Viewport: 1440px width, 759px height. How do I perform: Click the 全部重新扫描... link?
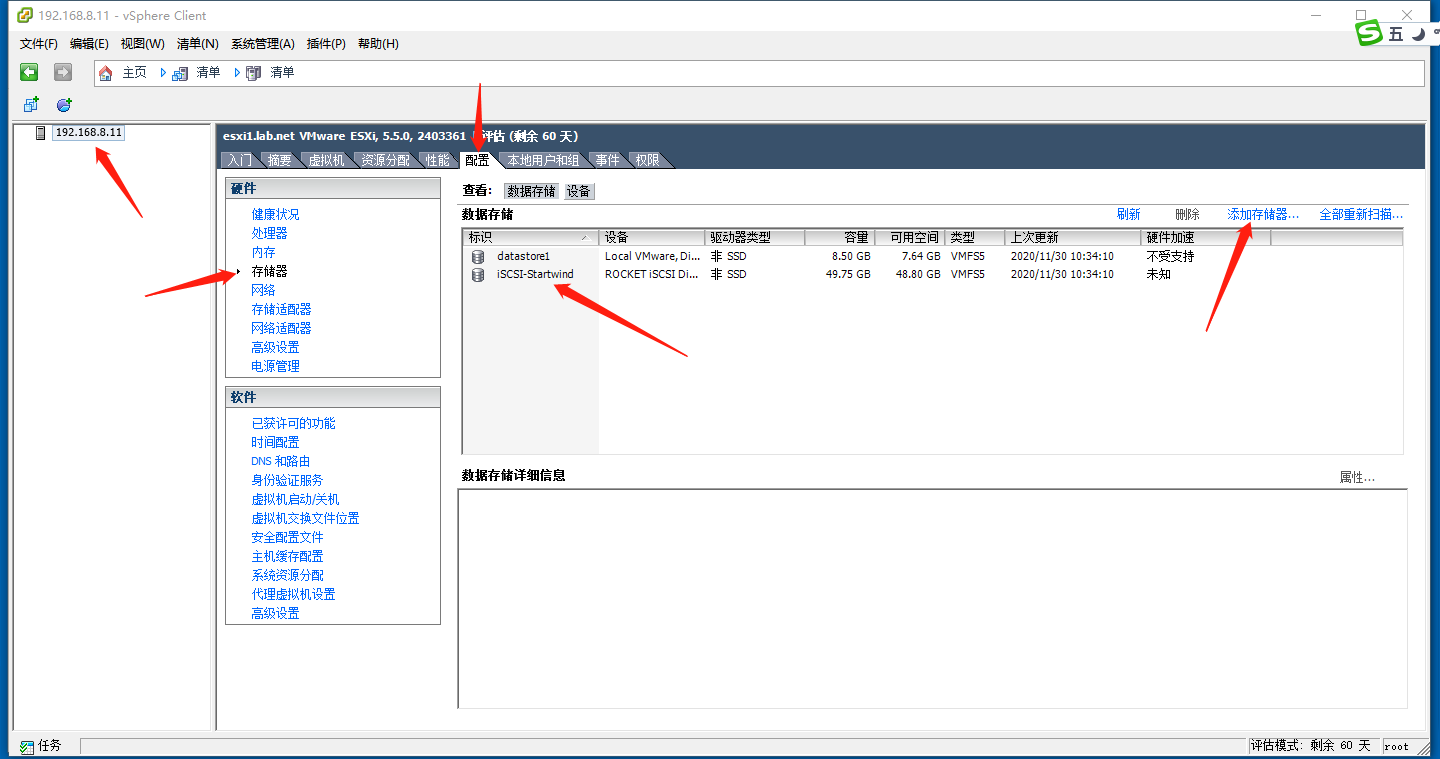[x=1361, y=214]
